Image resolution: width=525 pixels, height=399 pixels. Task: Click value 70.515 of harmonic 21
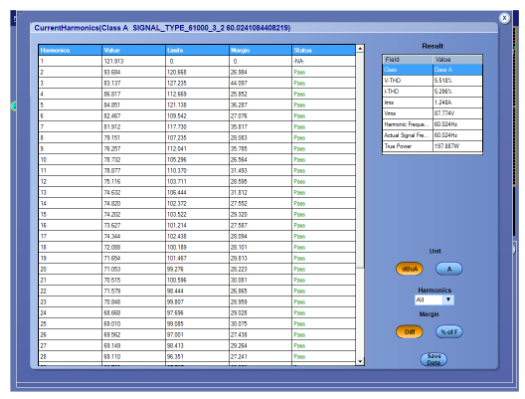112,280
